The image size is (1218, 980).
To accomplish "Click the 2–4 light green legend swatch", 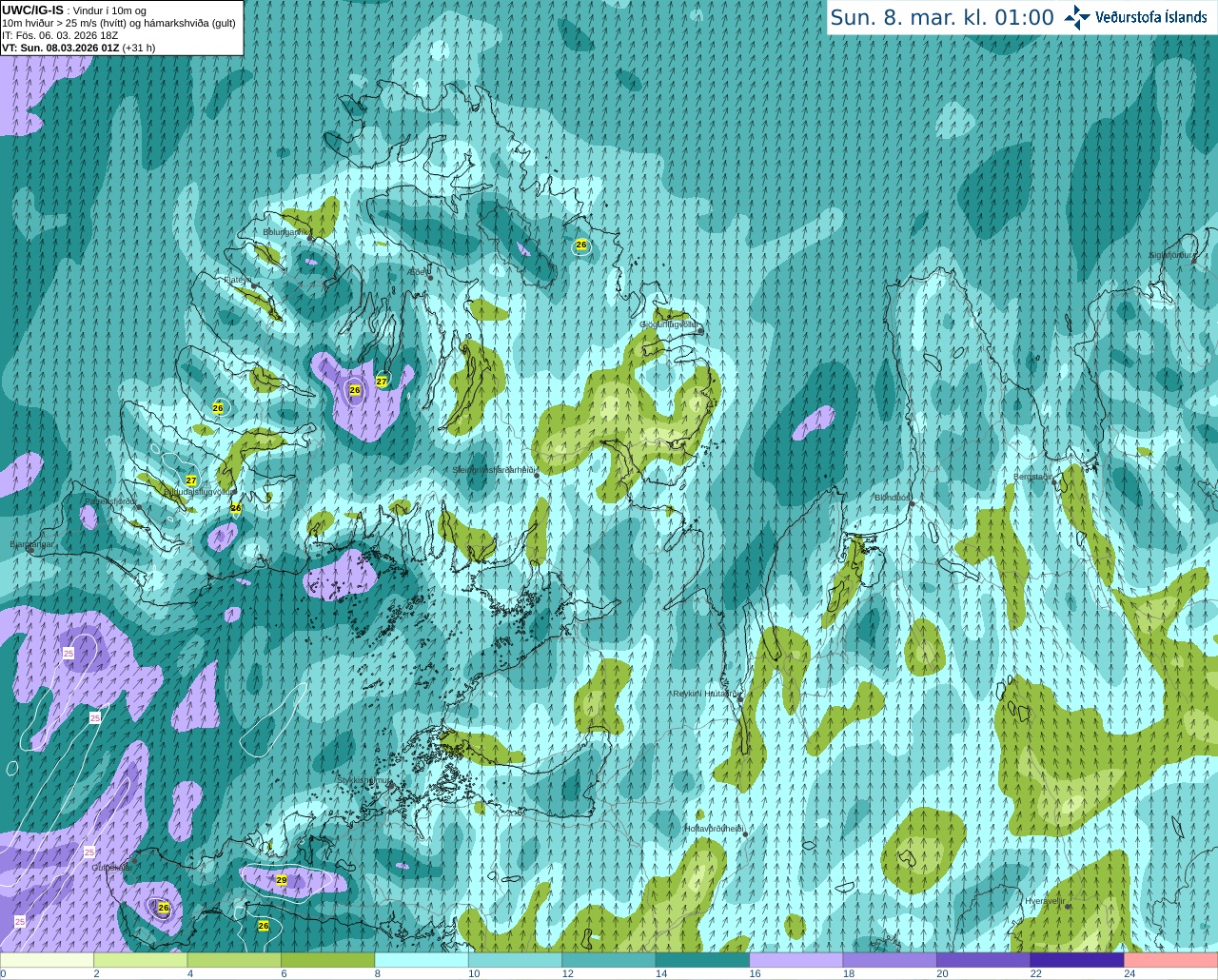I will coord(141,960).
